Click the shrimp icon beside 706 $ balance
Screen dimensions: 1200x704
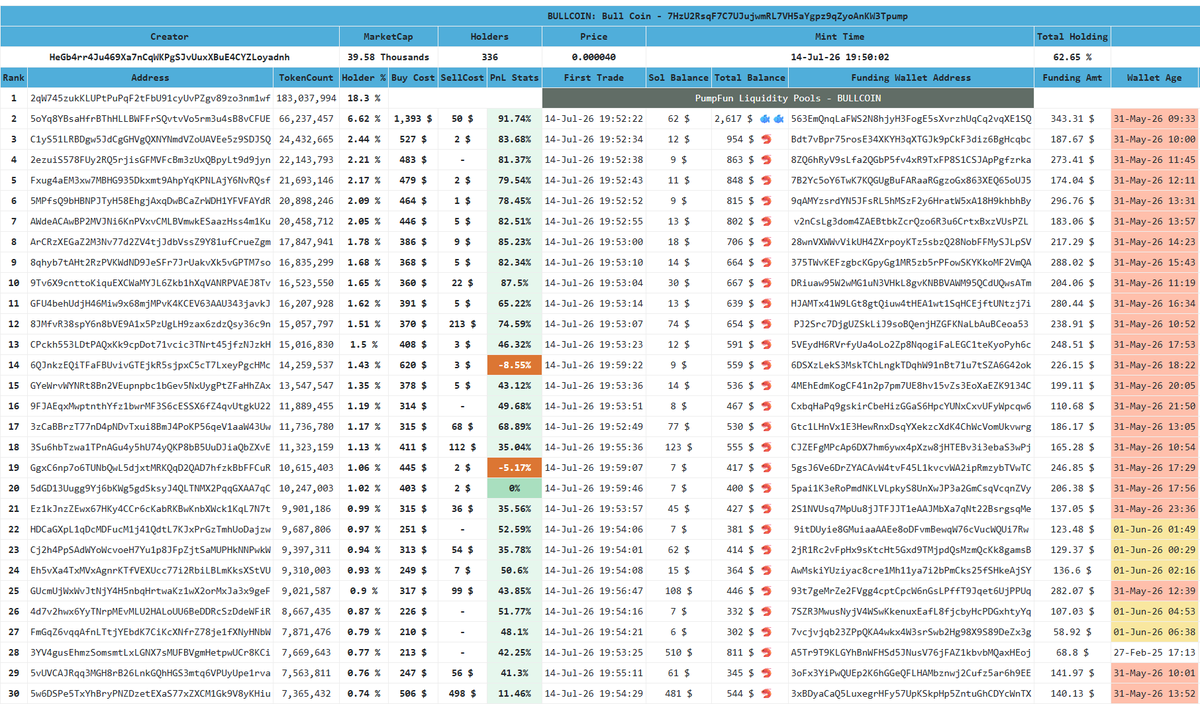[766, 241]
